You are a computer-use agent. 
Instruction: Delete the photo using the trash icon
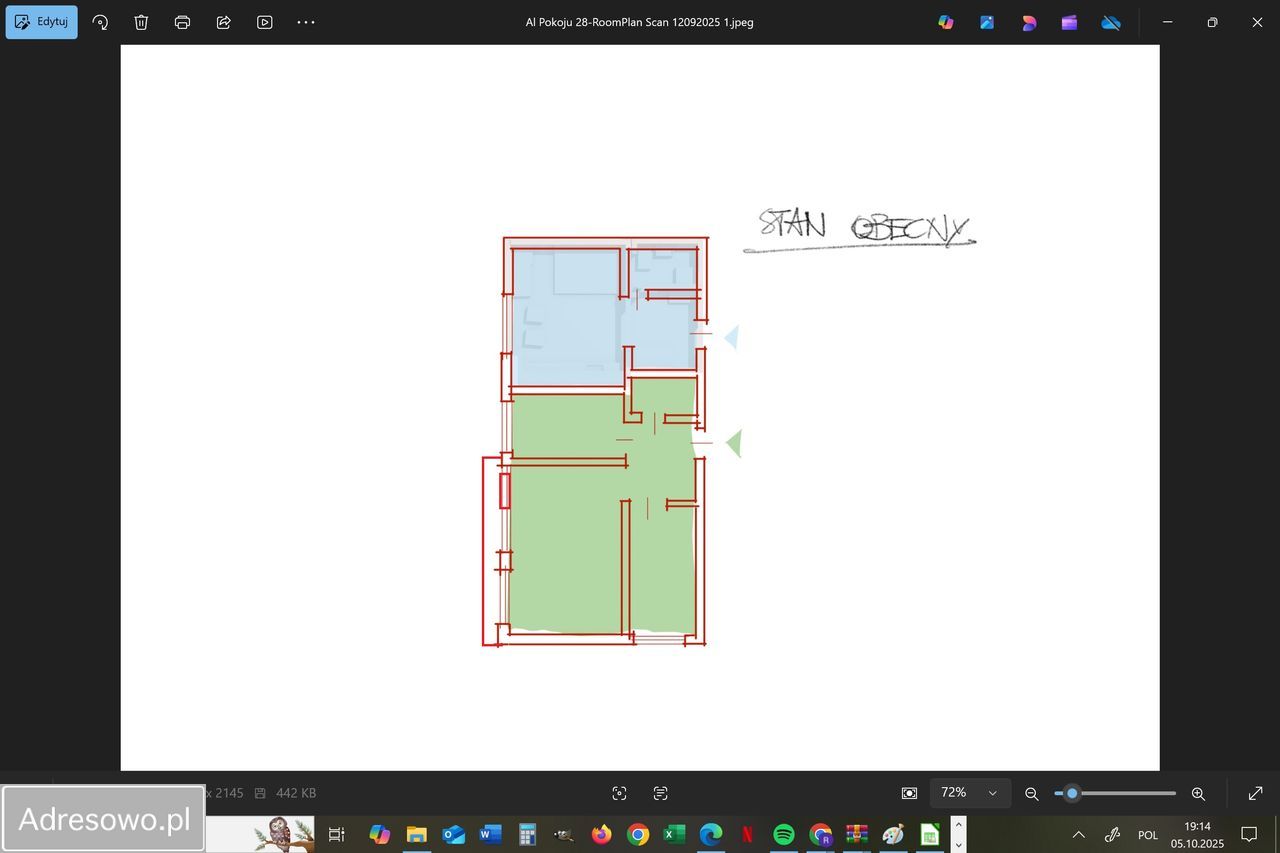click(x=141, y=22)
